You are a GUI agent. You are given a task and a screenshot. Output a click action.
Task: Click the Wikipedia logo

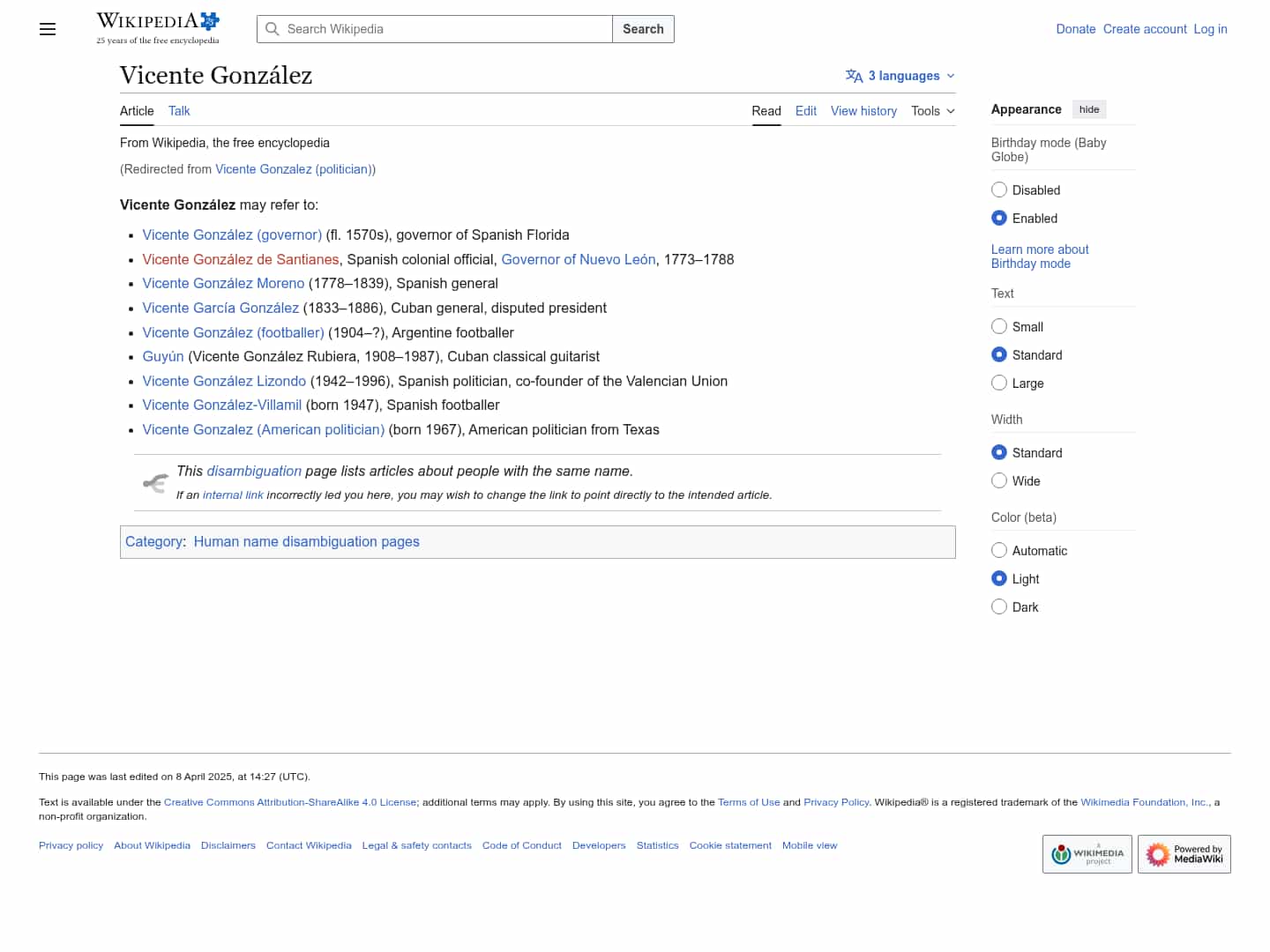(x=158, y=28)
